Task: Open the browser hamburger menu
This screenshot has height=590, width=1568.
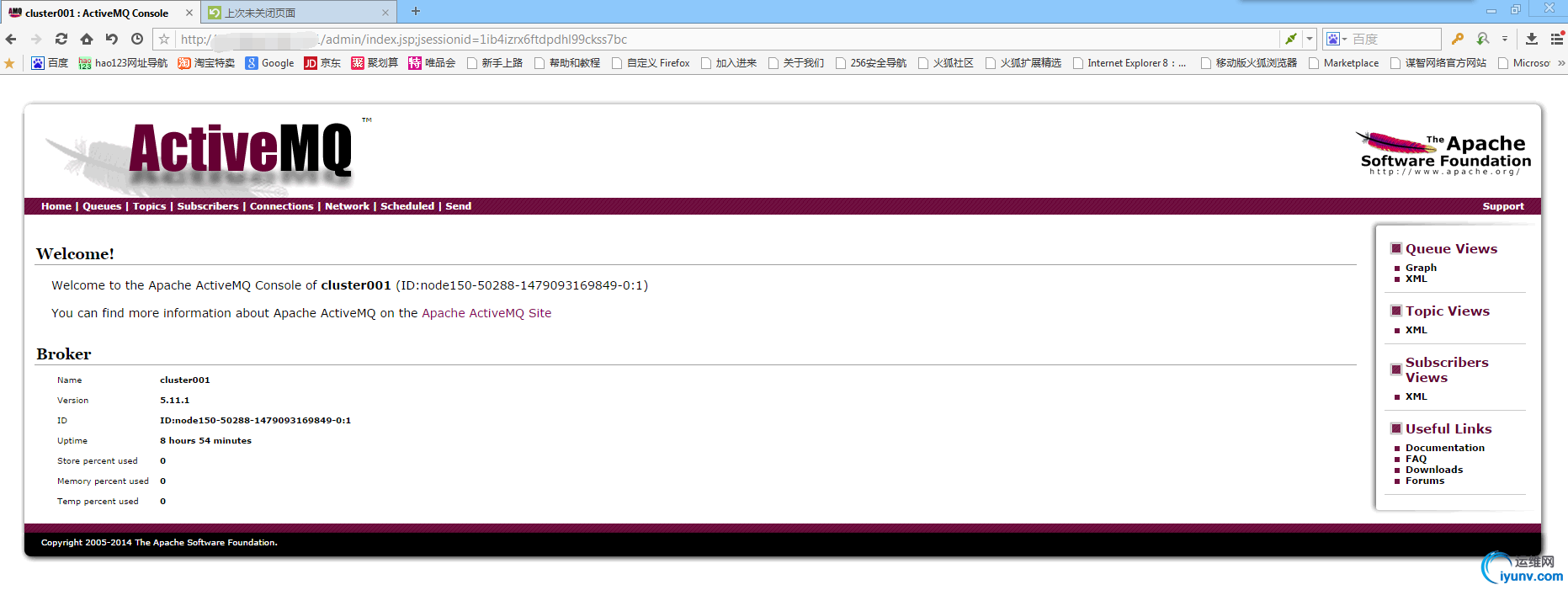Action: (x=1557, y=39)
